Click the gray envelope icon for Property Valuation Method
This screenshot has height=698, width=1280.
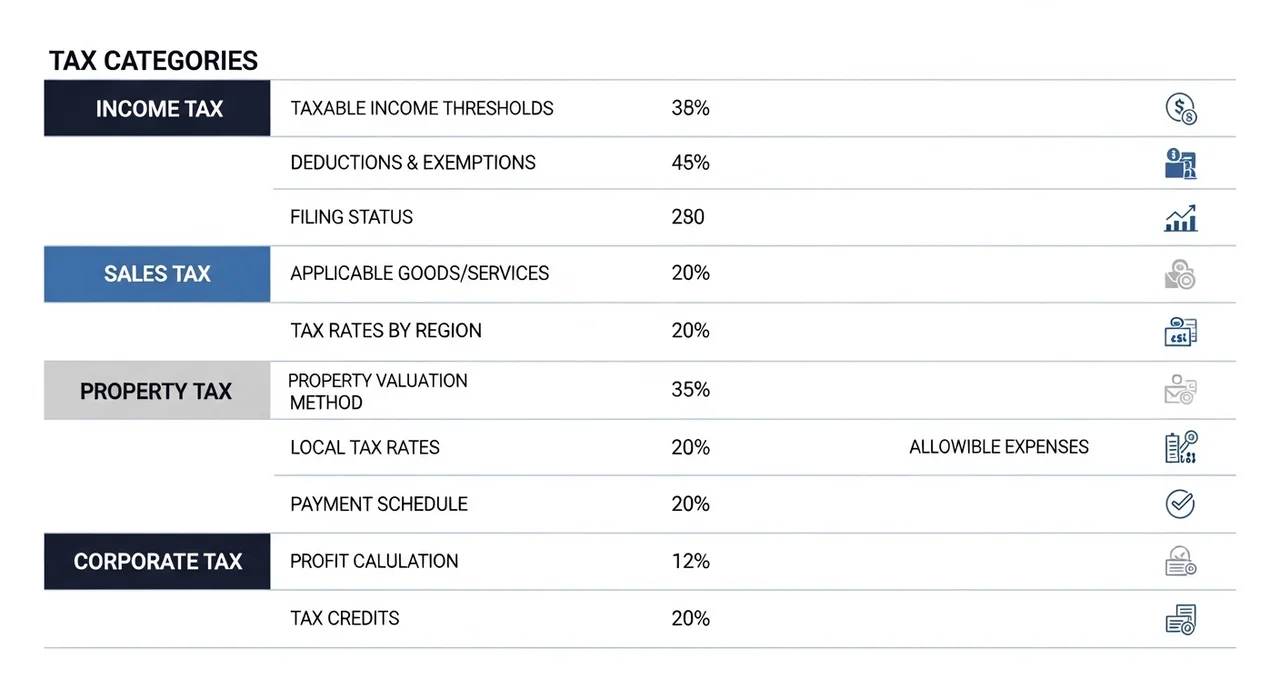tap(1181, 390)
